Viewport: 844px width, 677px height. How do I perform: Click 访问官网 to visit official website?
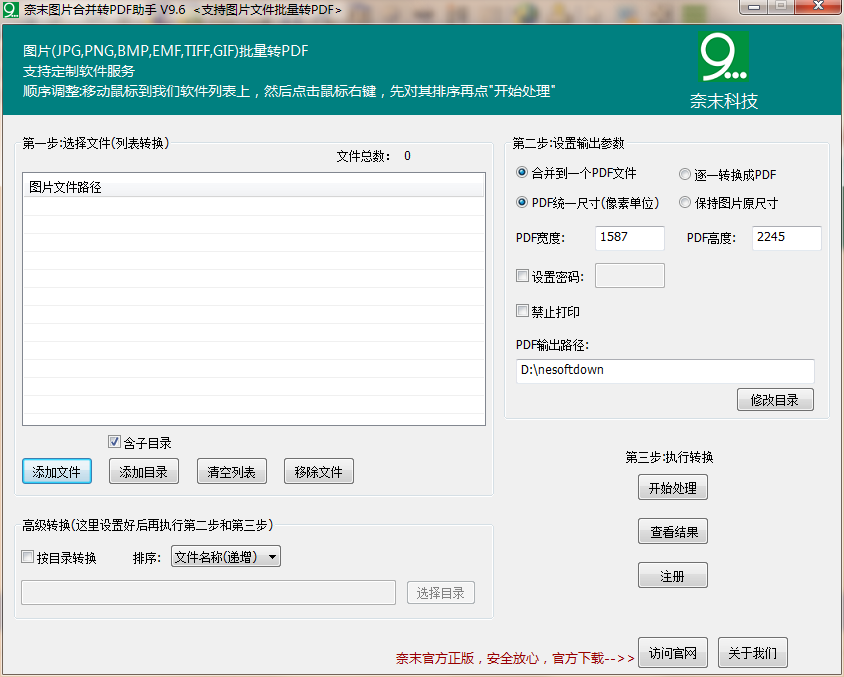(673, 652)
